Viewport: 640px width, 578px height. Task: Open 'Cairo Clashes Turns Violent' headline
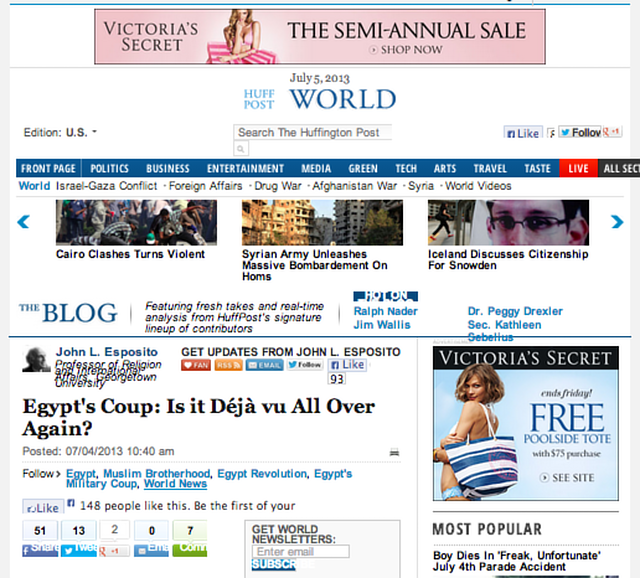pos(130,254)
